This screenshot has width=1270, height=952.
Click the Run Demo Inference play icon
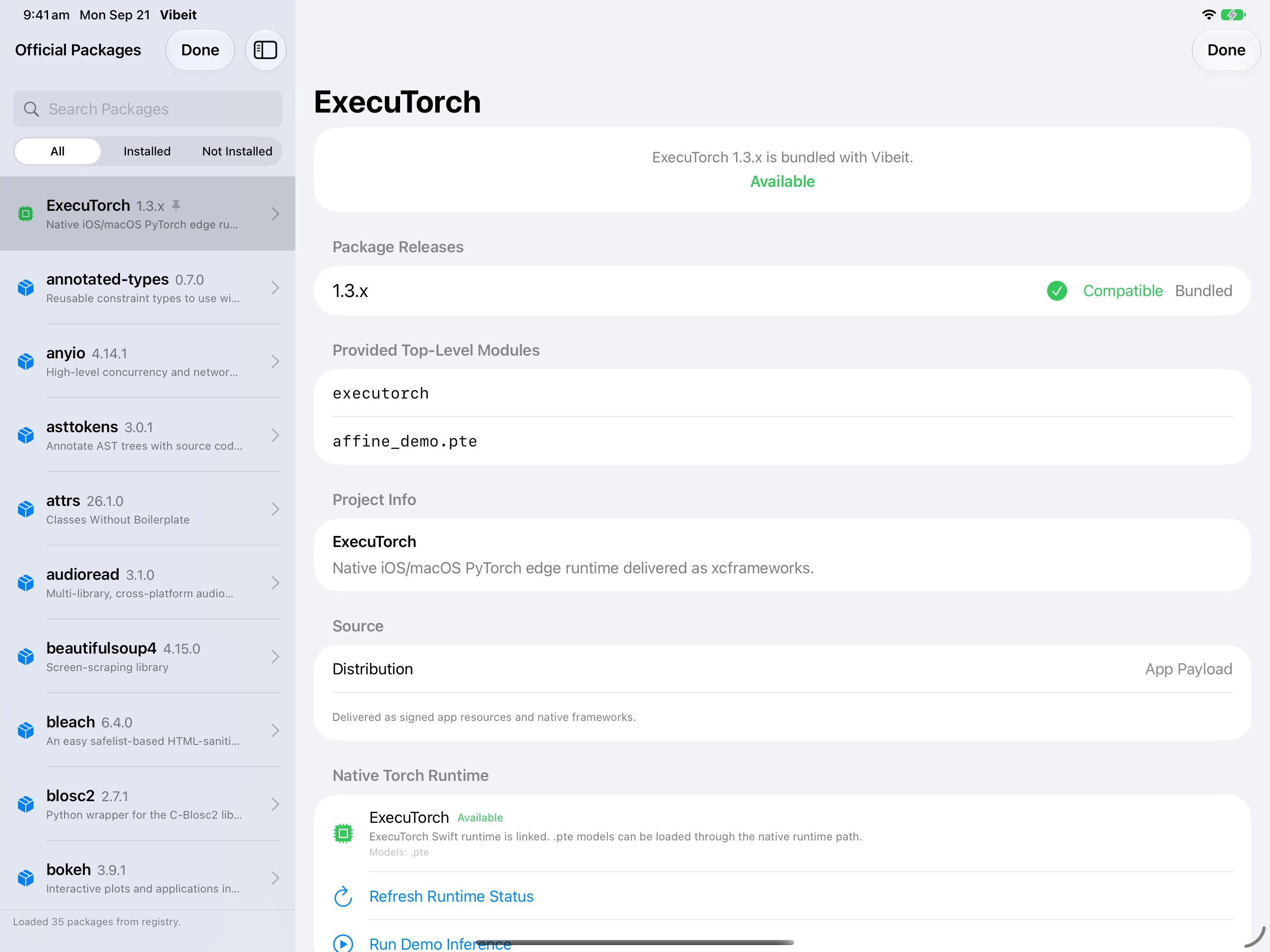343,943
